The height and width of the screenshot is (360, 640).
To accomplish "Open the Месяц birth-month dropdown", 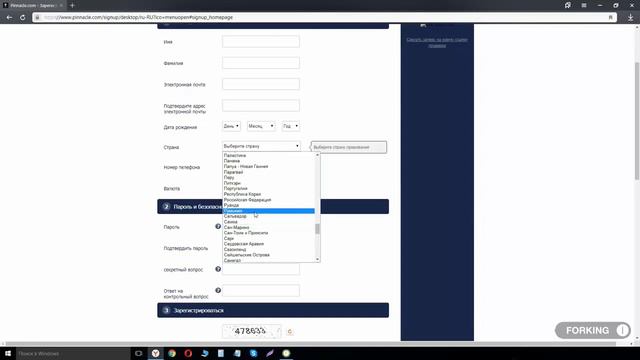I will point(261,127).
